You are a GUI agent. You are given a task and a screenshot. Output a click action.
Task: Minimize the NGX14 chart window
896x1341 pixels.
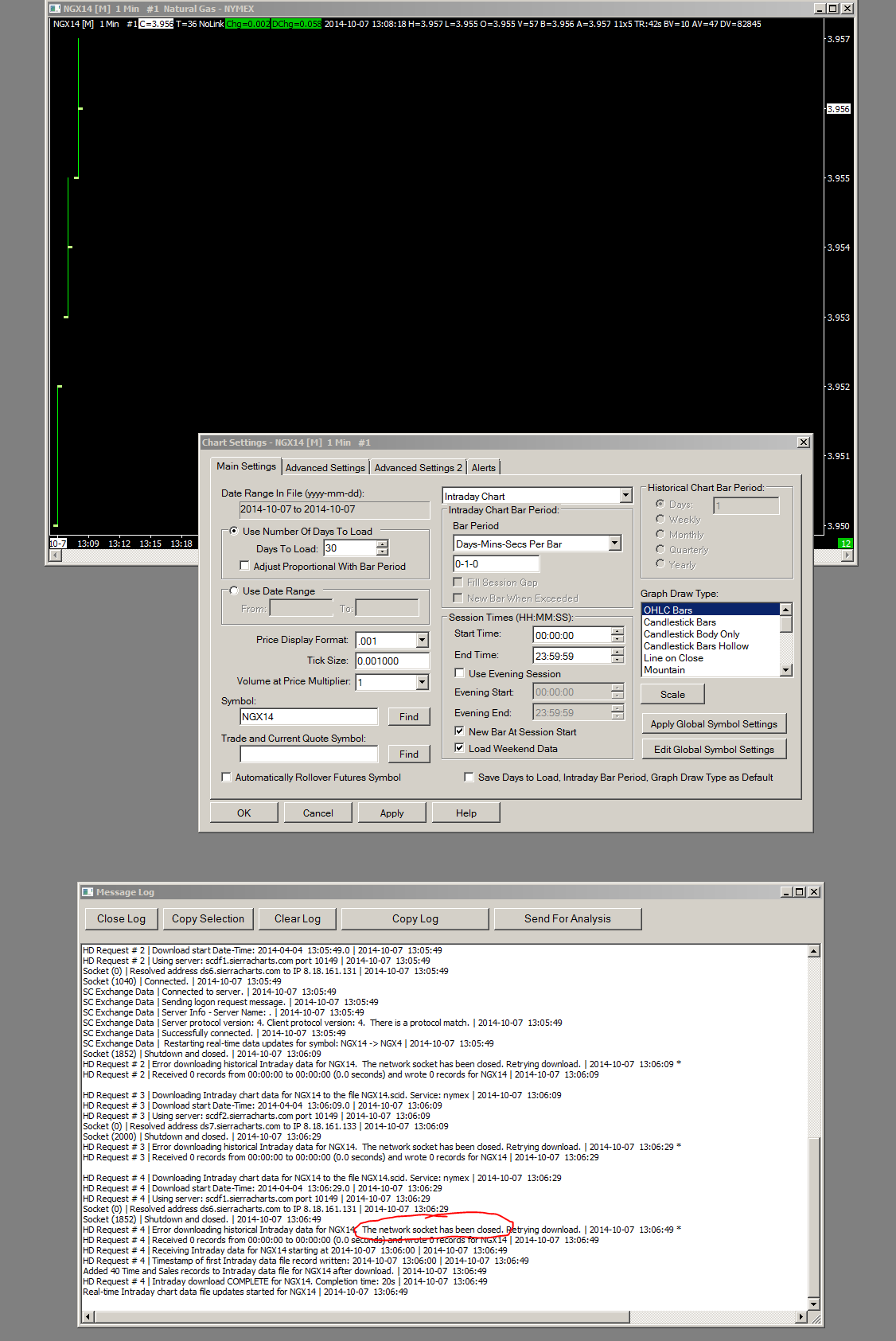pos(820,9)
